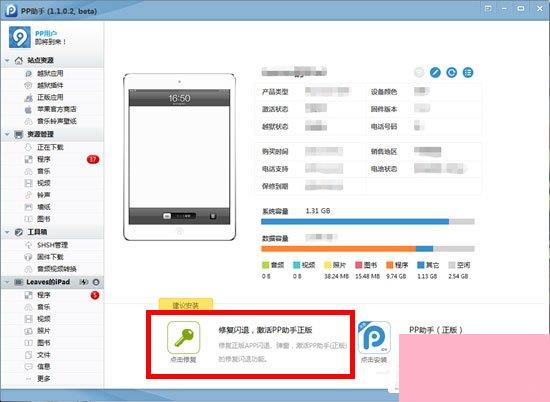This screenshot has width=550, height=402.
Task: Click the grey 空闲 legend swatch
Action: pyautogui.click(x=452, y=265)
